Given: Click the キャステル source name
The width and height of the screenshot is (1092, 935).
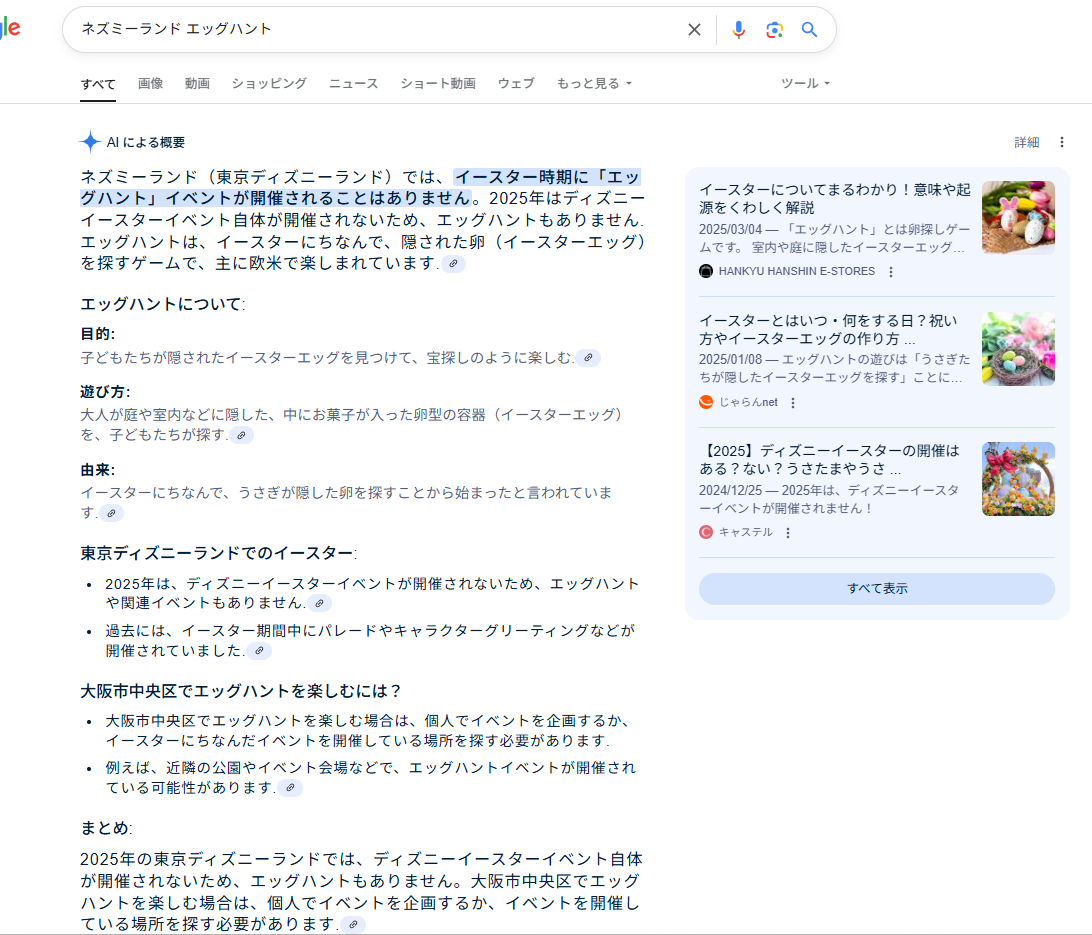Looking at the screenshot, I should click(745, 533).
